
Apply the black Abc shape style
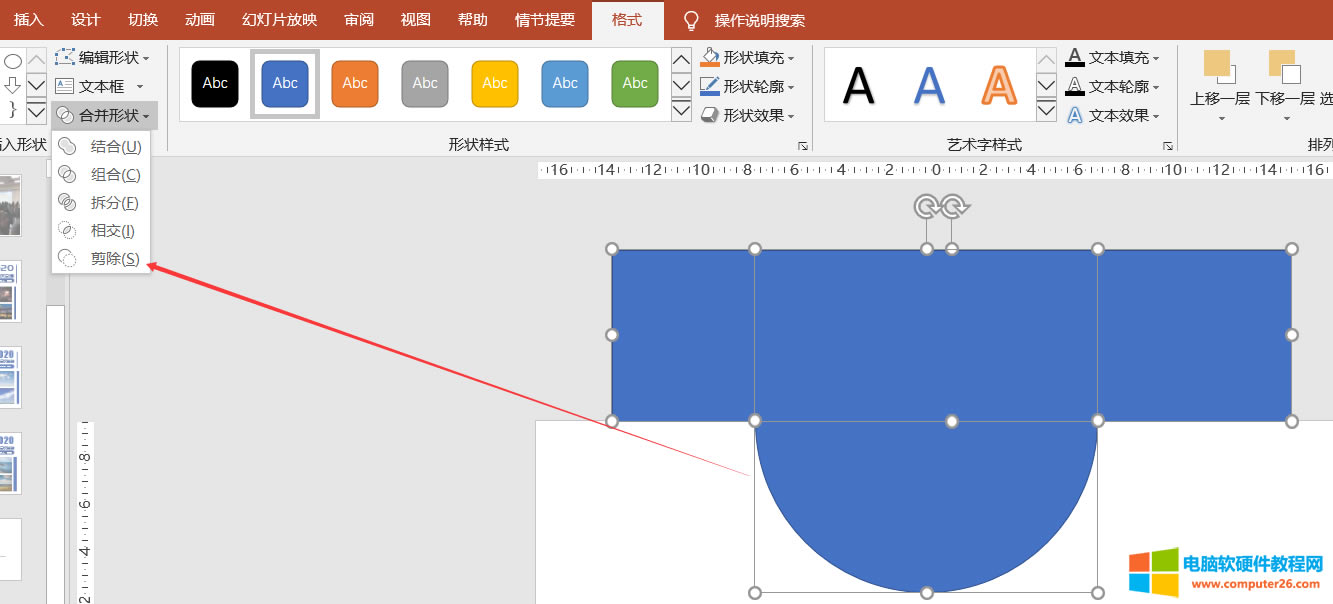click(x=215, y=84)
